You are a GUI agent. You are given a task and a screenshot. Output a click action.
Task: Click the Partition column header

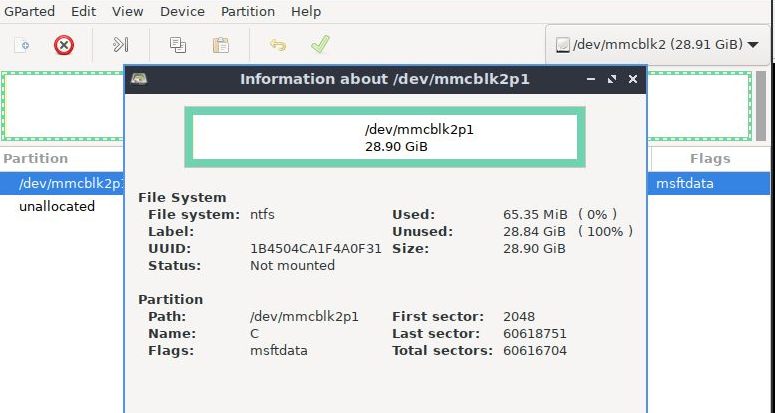click(36, 158)
